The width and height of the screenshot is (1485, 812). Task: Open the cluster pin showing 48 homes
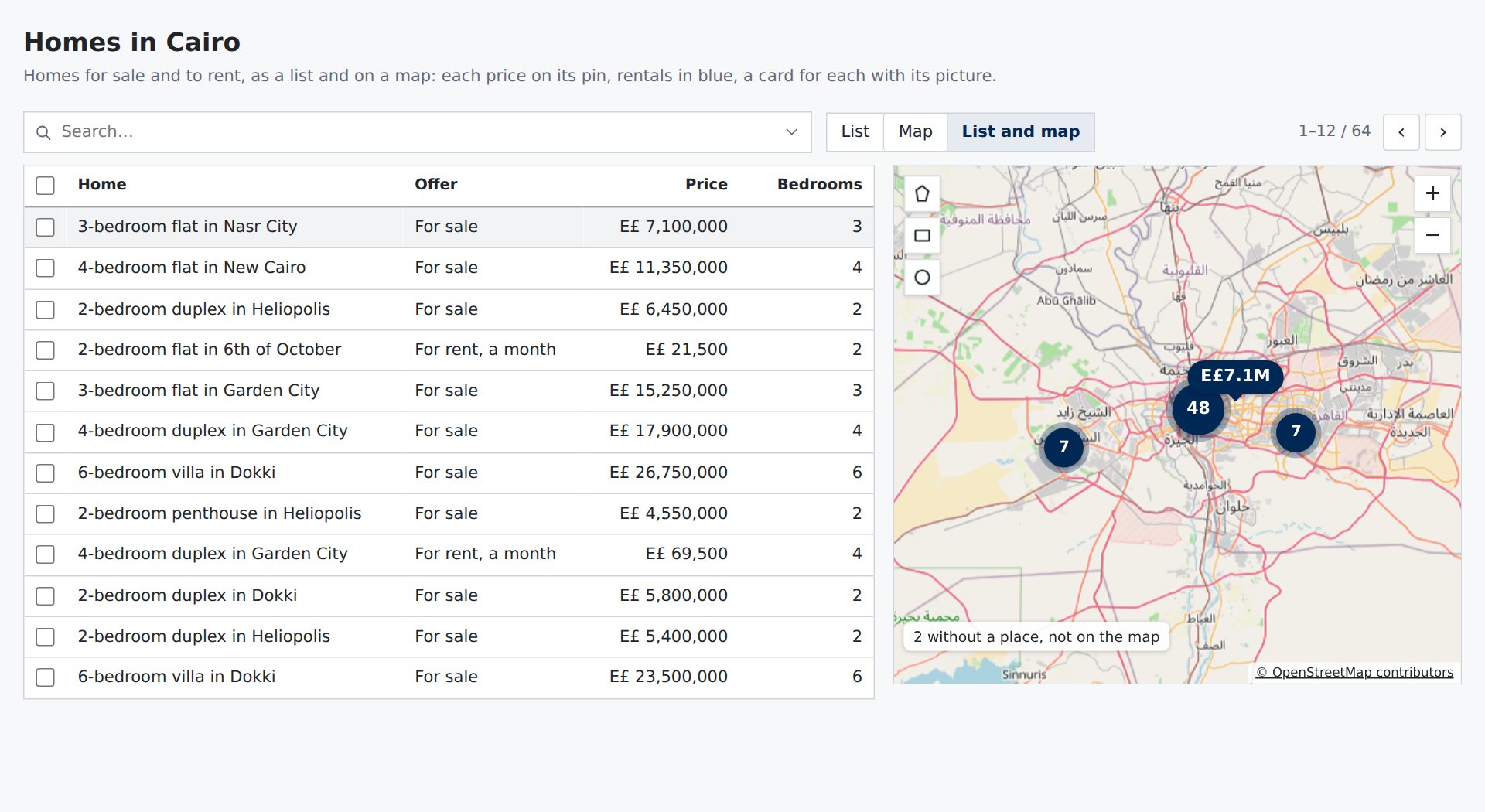(1198, 408)
